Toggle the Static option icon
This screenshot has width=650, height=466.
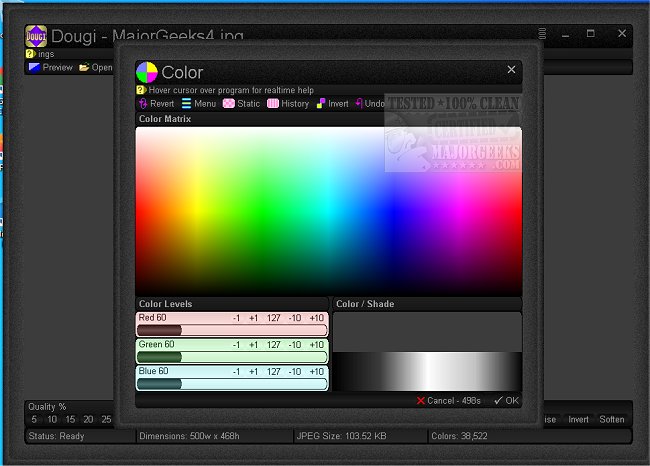point(228,104)
